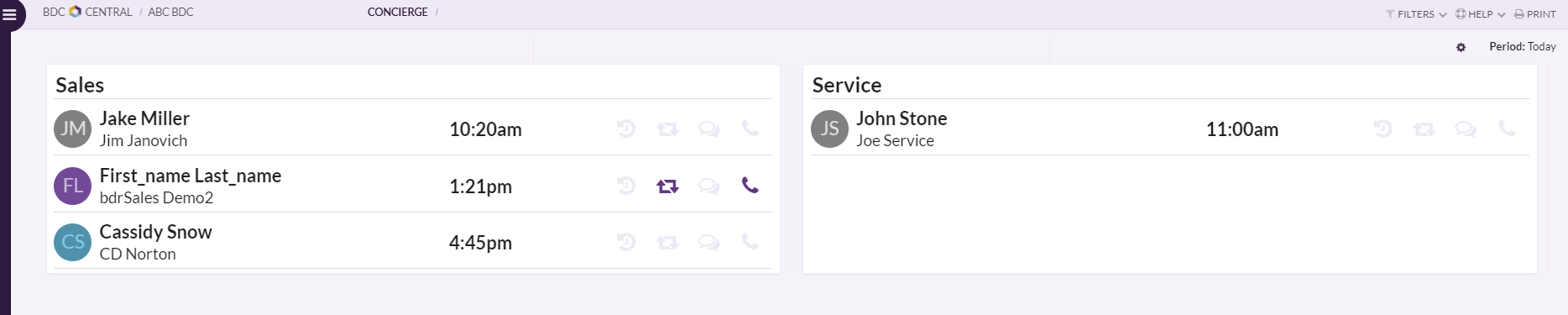Viewport: 1568px width, 315px height.
Task: Call John Stone with phone icon
Action: (x=1507, y=129)
